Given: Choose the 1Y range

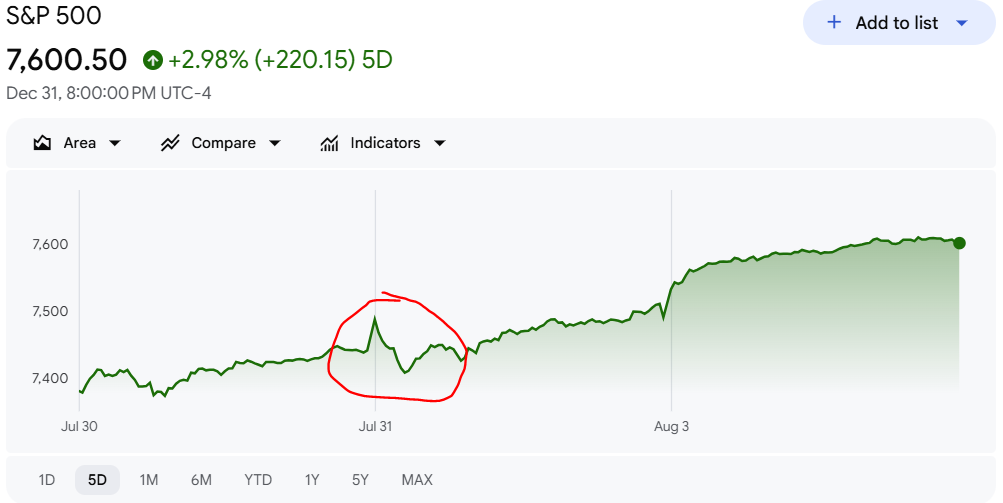Looking at the screenshot, I should point(312,480).
